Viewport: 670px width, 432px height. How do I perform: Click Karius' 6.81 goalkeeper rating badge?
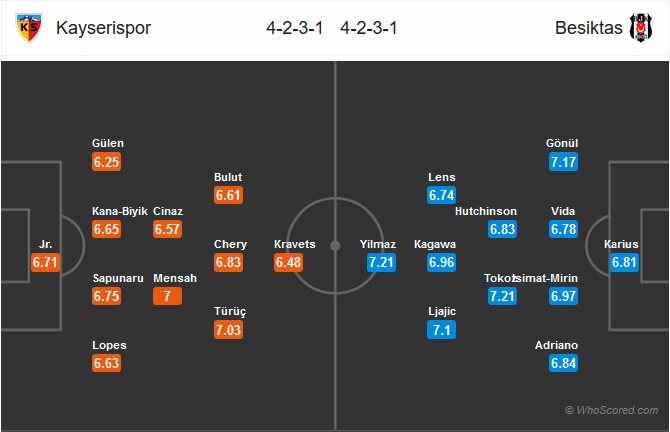coord(624,262)
